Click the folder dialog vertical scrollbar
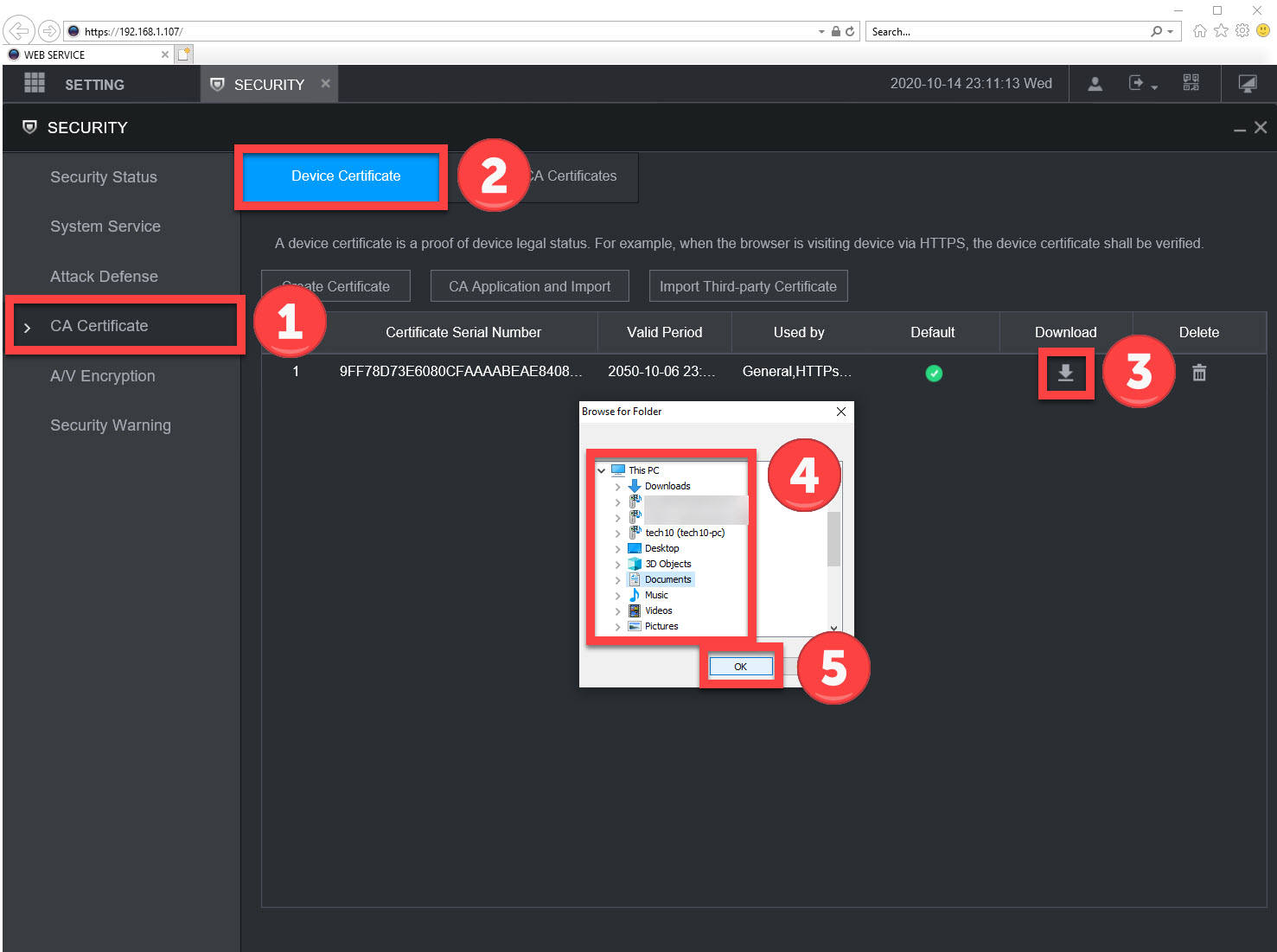The height and width of the screenshot is (952, 1277). (x=833, y=539)
